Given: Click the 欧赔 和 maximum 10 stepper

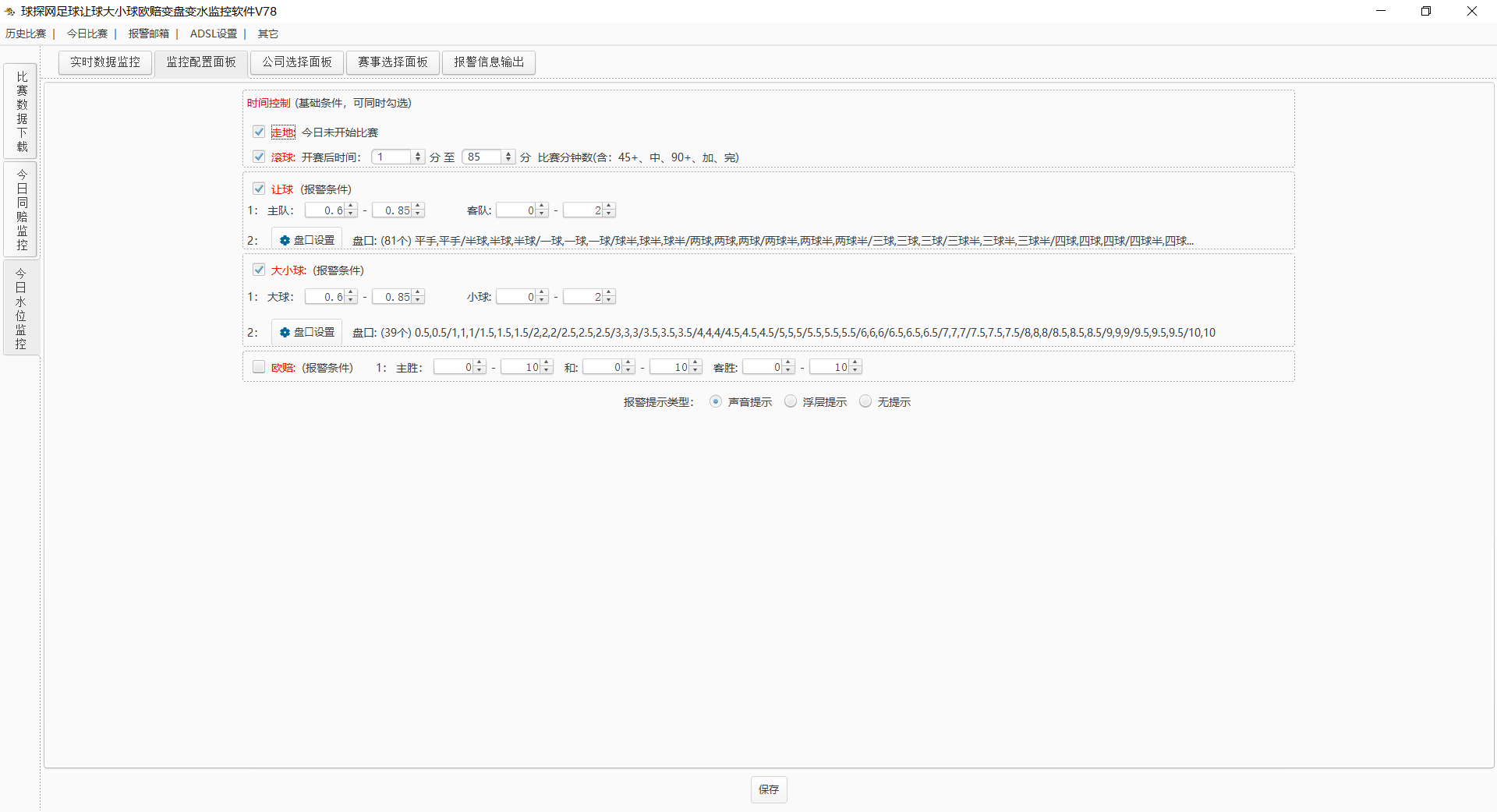Looking at the screenshot, I should [695, 367].
